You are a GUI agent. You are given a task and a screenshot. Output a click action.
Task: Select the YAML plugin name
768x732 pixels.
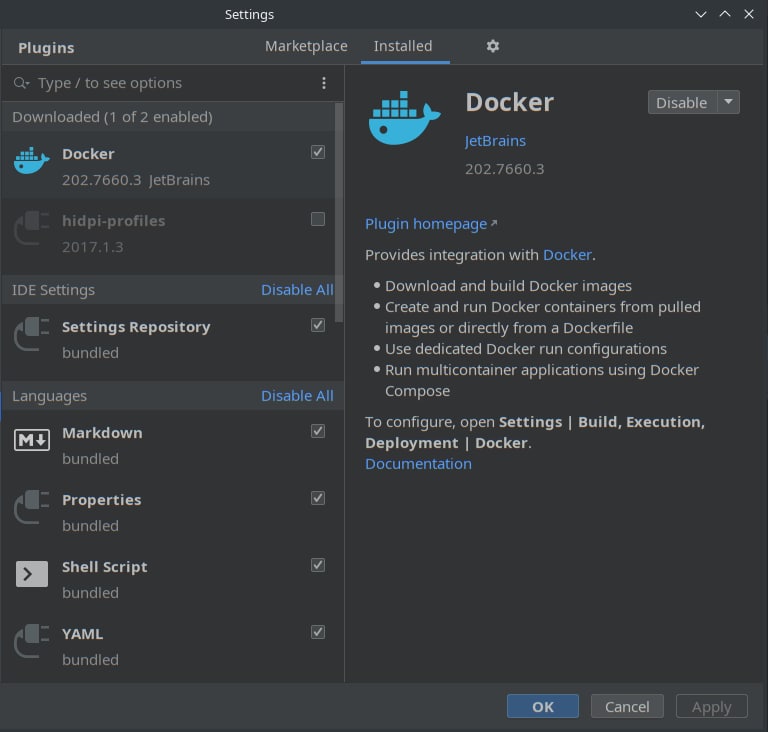[x=82, y=634]
